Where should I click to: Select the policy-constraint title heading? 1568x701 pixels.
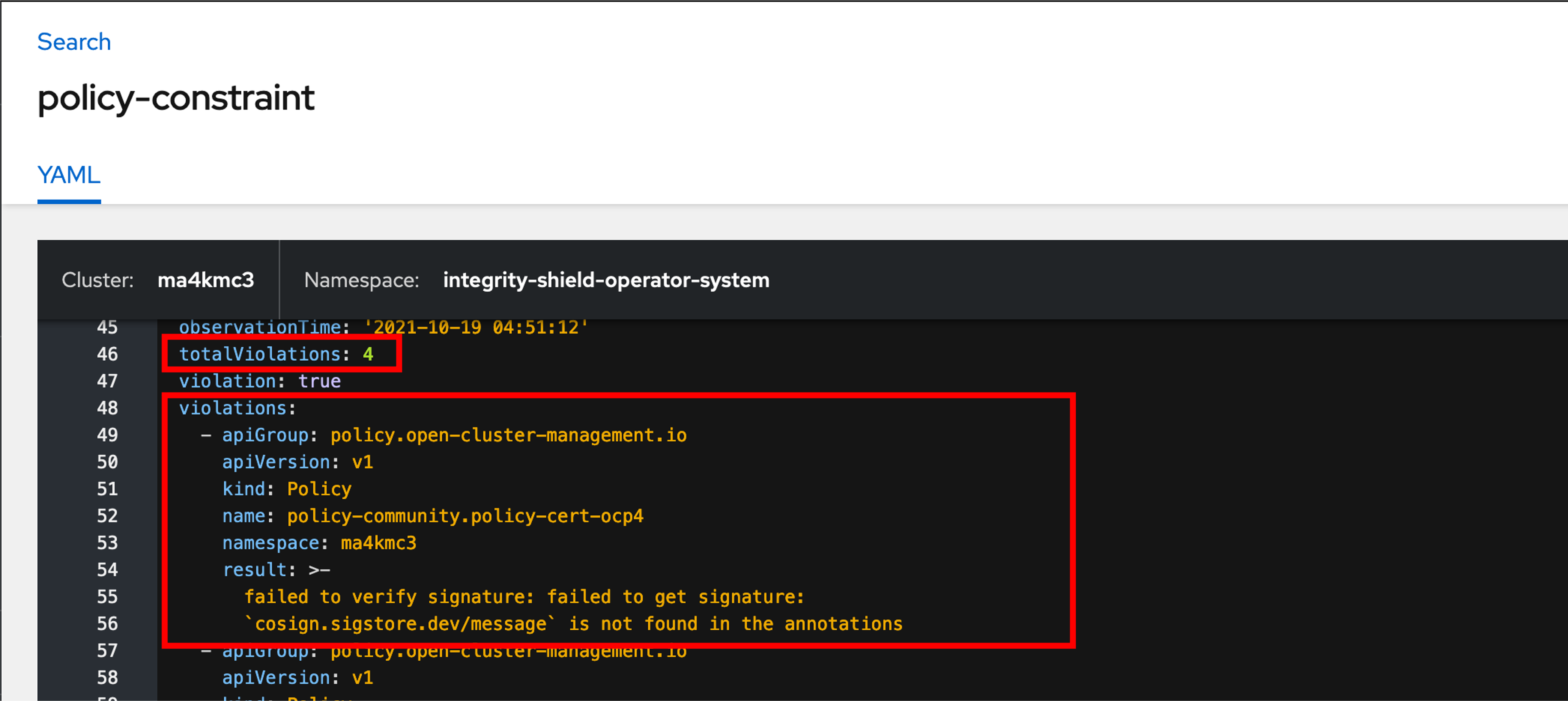coord(176,97)
